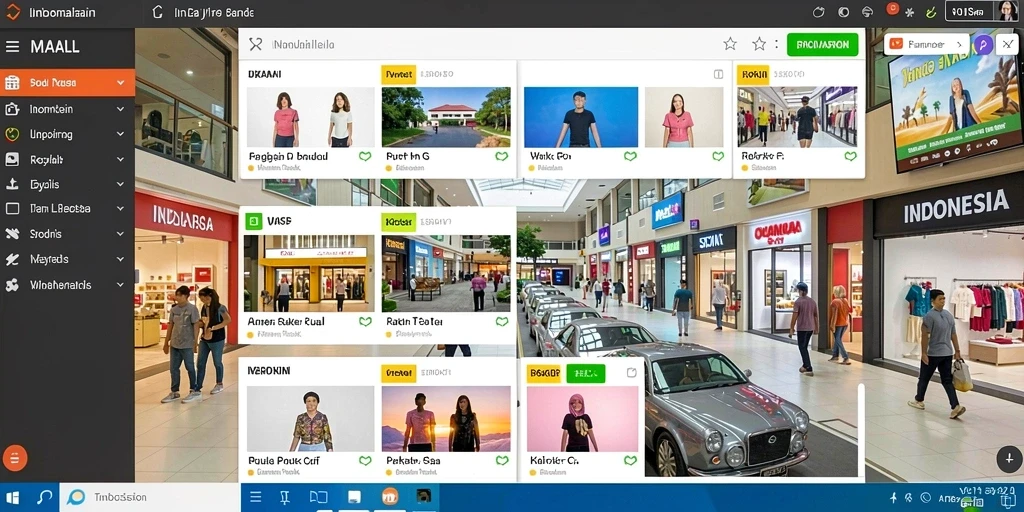Click the taskbar search magnifier icon

[x=44, y=498]
